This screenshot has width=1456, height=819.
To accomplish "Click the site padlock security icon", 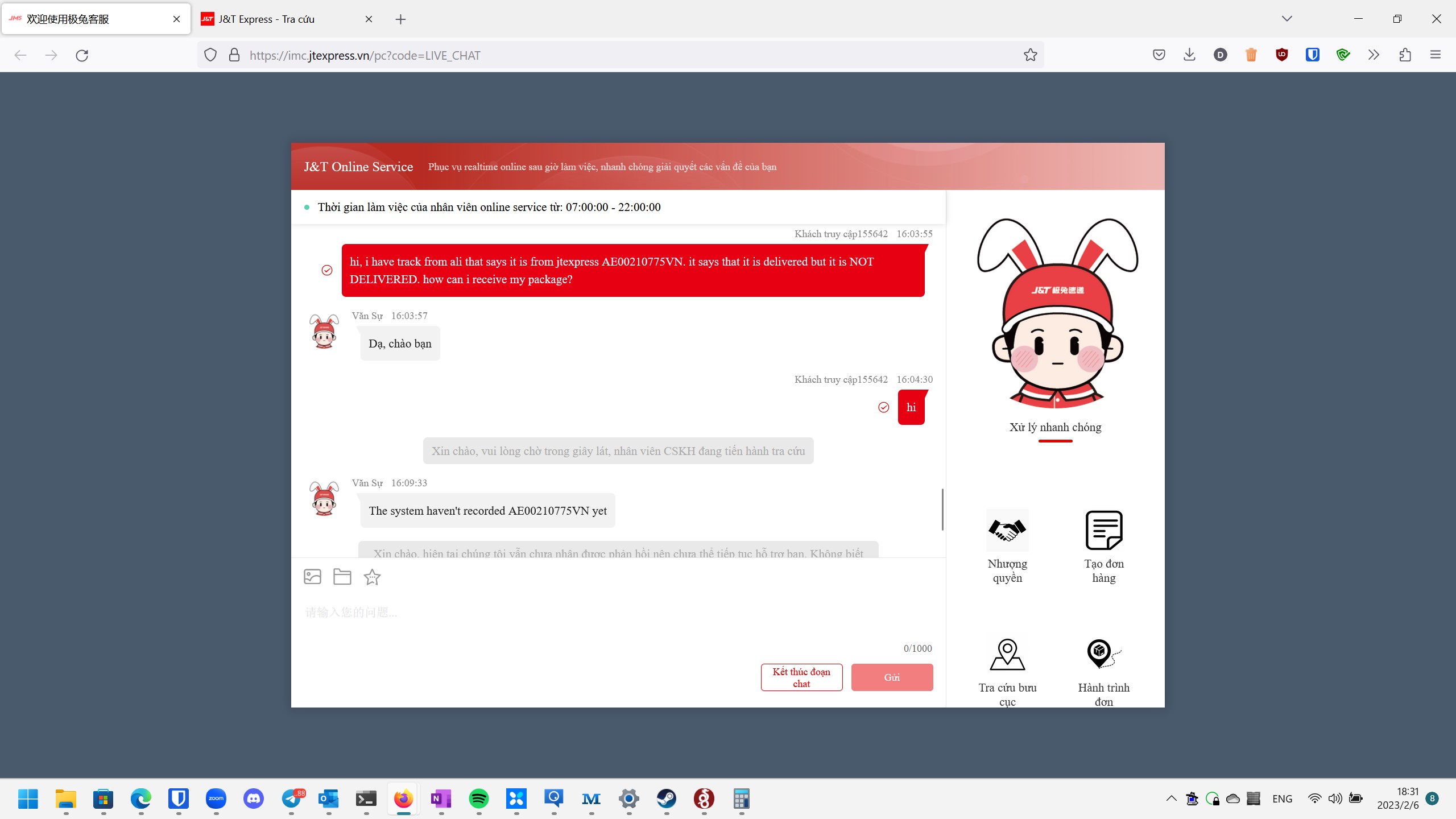I will (x=234, y=55).
